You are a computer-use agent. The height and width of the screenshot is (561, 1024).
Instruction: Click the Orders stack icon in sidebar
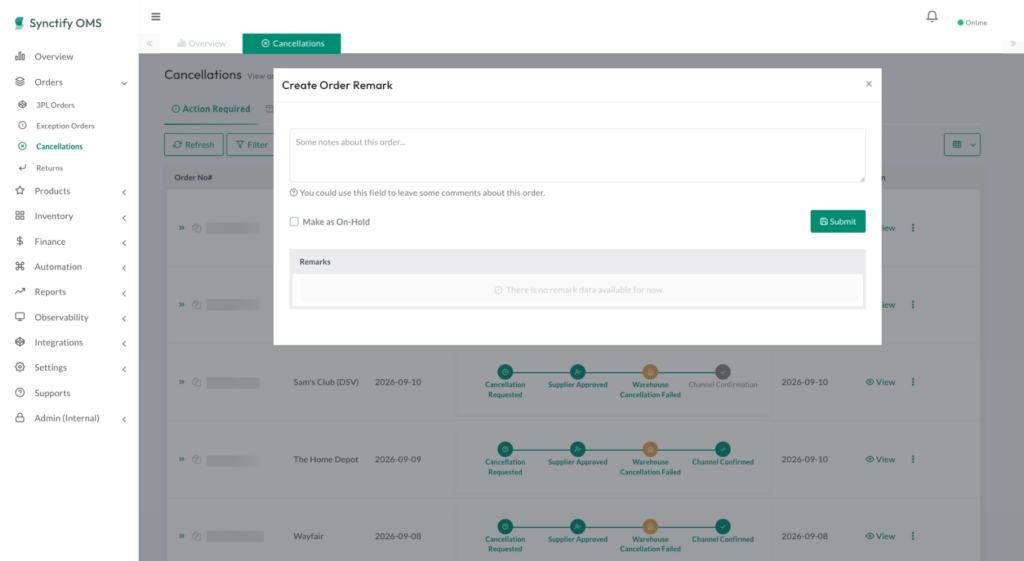(20, 82)
